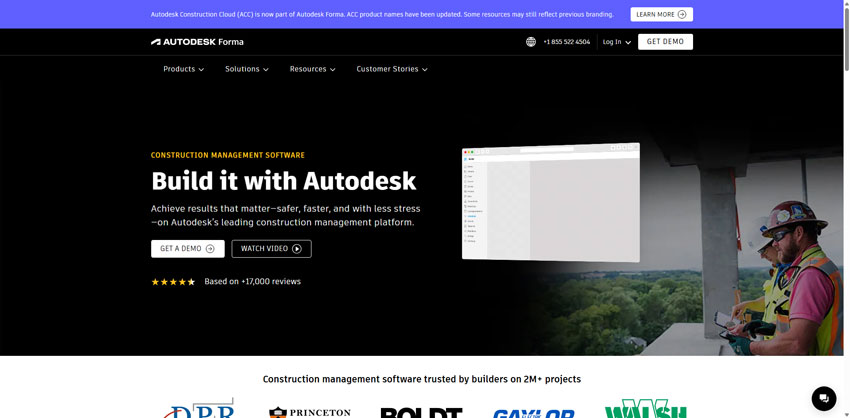
Task: Click the five-star rating icons
Action: 173,281
